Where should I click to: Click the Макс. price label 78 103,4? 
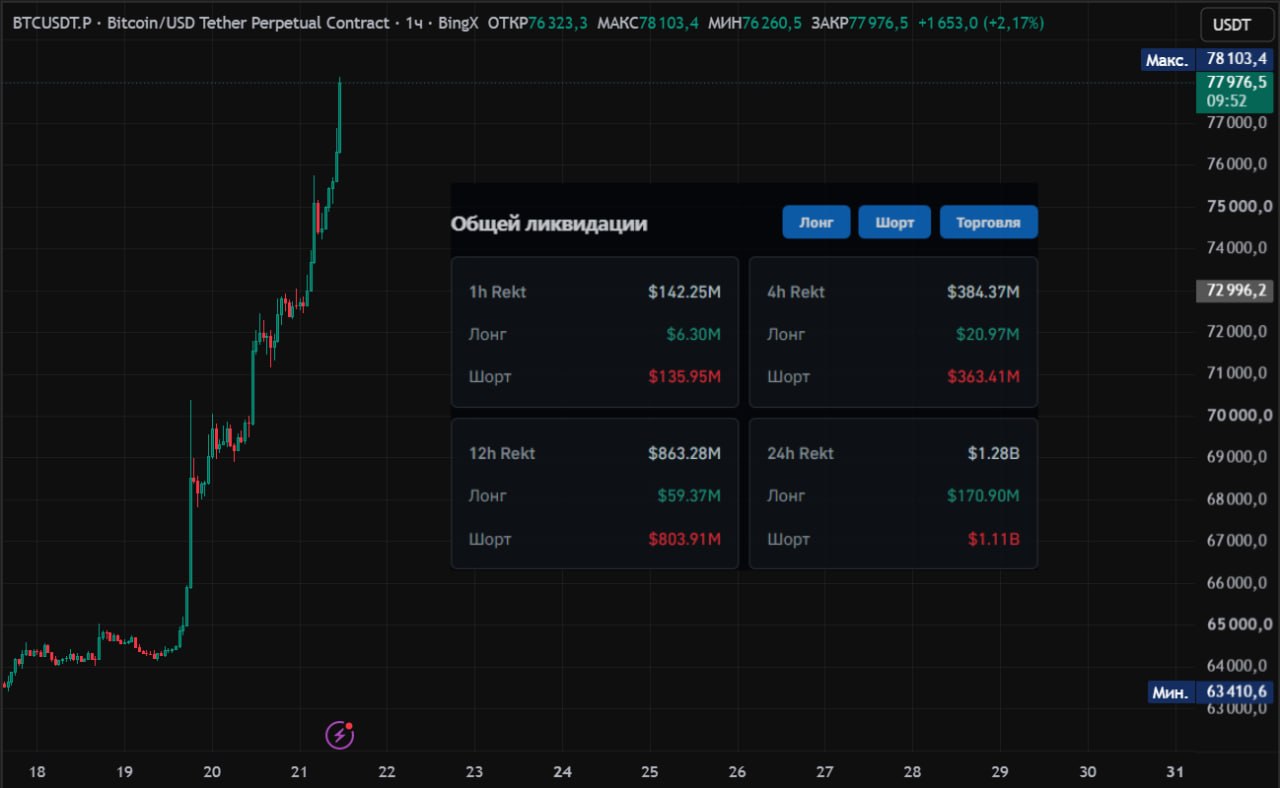(x=1236, y=60)
